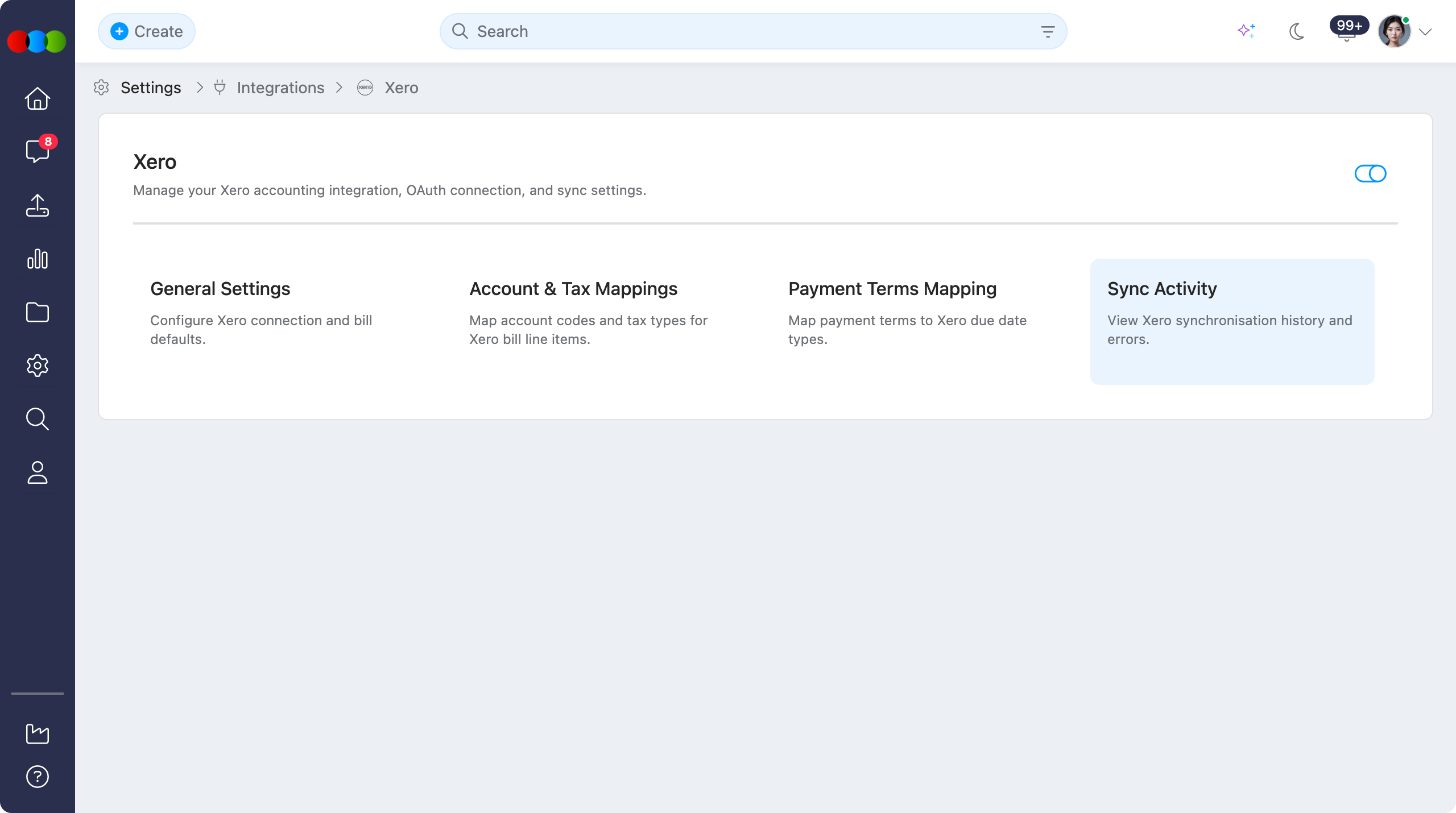This screenshot has height=813, width=1456.
Task: Click the AI sparkle icon
Action: (1247, 31)
